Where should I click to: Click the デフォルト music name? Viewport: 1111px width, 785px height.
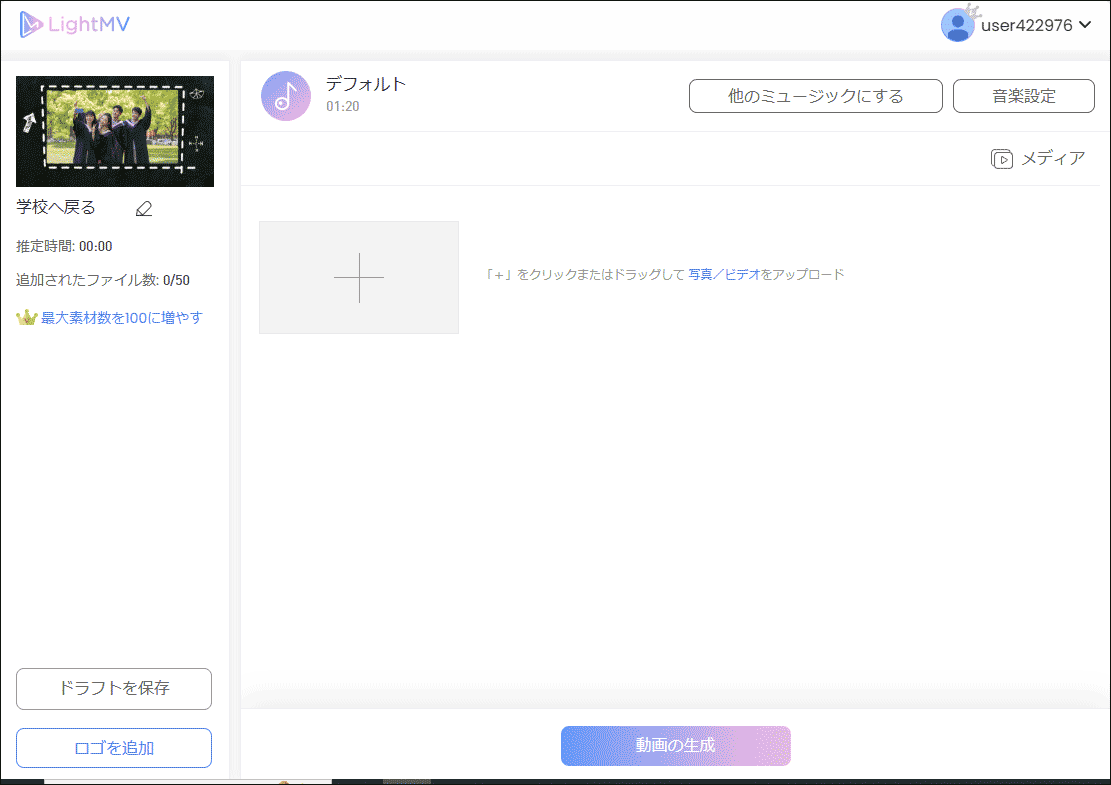(x=366, y=84)
